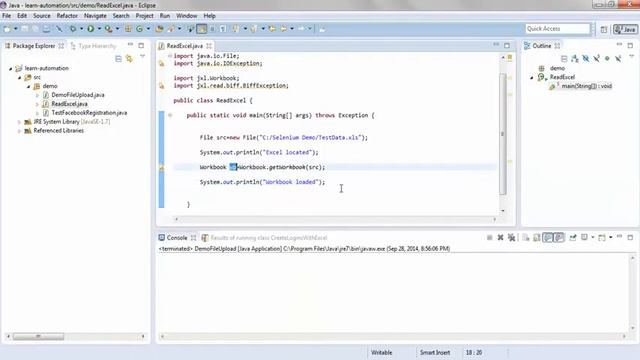Select ReadExcel.java in Package Explorer

pos(69,104)
